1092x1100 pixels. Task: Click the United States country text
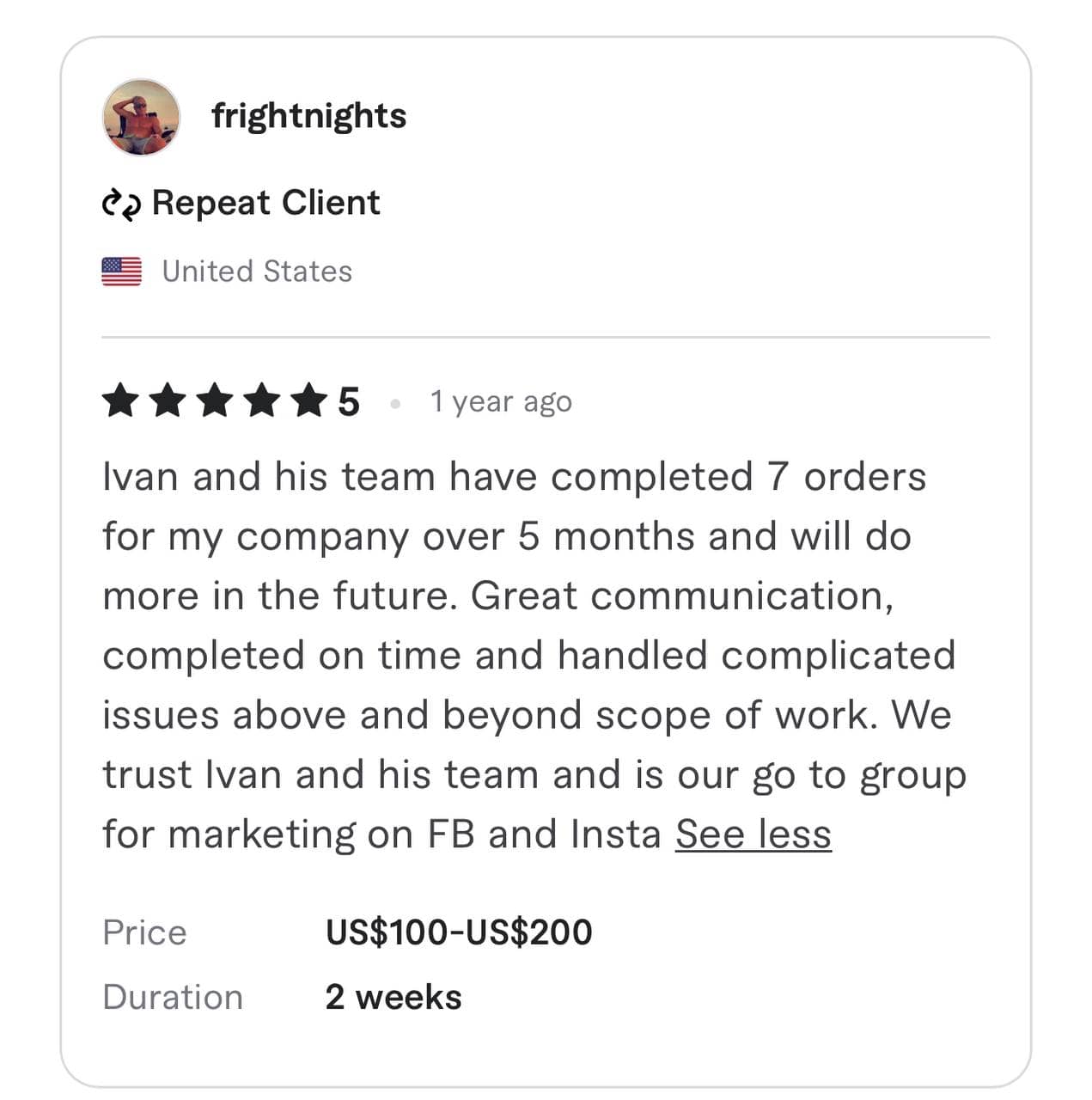(x=257, y=272)
